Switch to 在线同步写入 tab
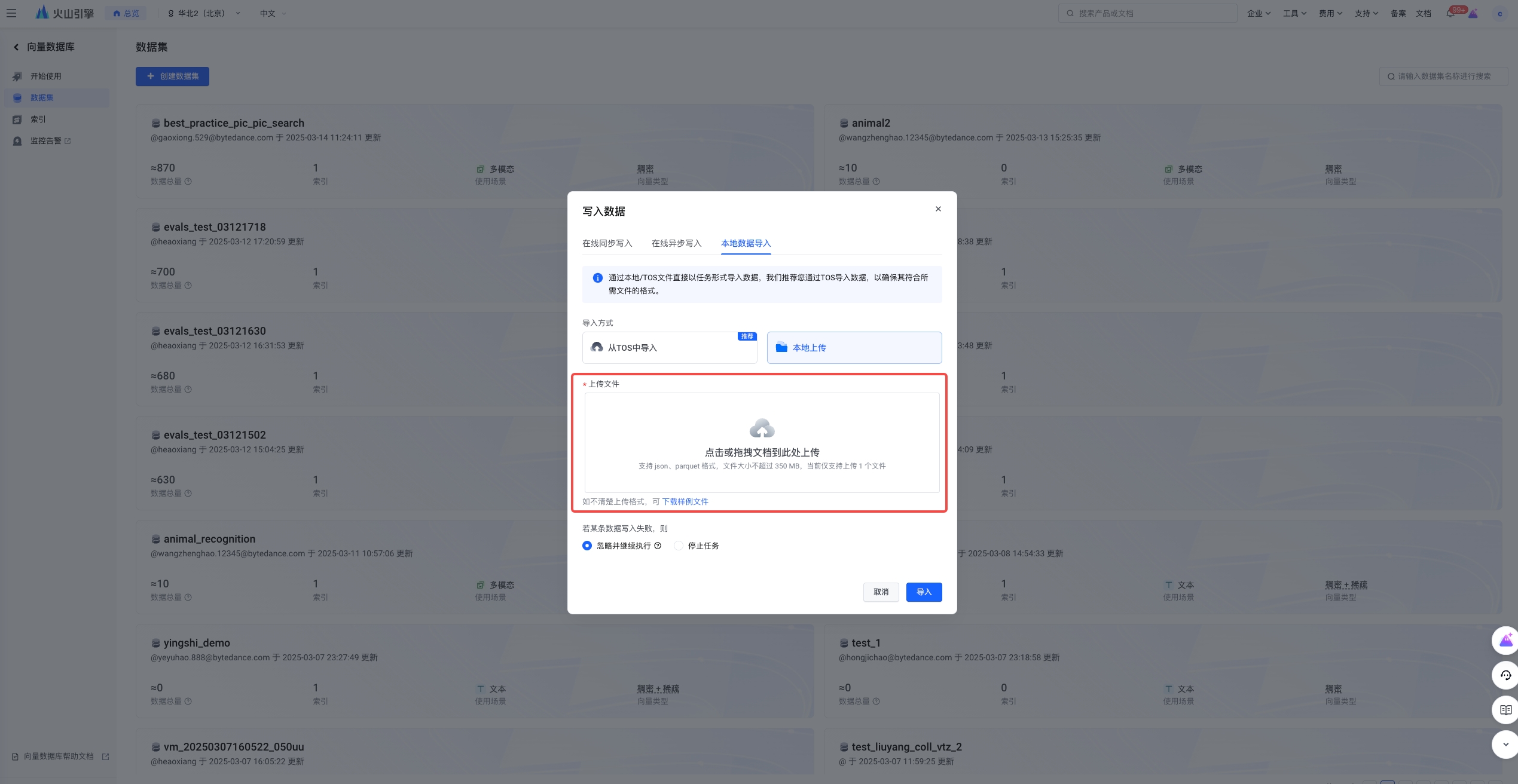The image size is (1518, 784). (x=607, y=243)
